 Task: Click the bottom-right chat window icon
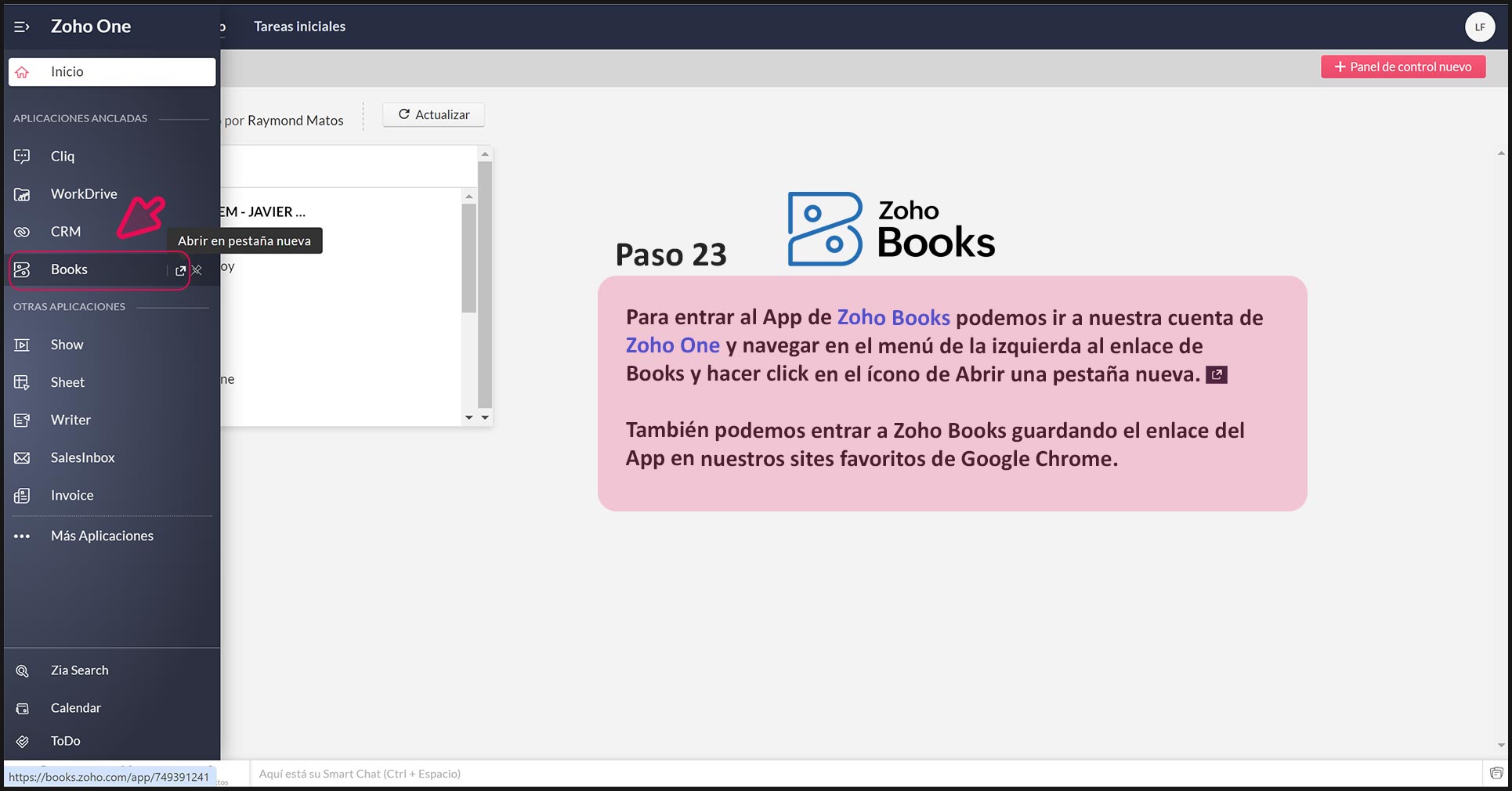[x=1496, y=774]
